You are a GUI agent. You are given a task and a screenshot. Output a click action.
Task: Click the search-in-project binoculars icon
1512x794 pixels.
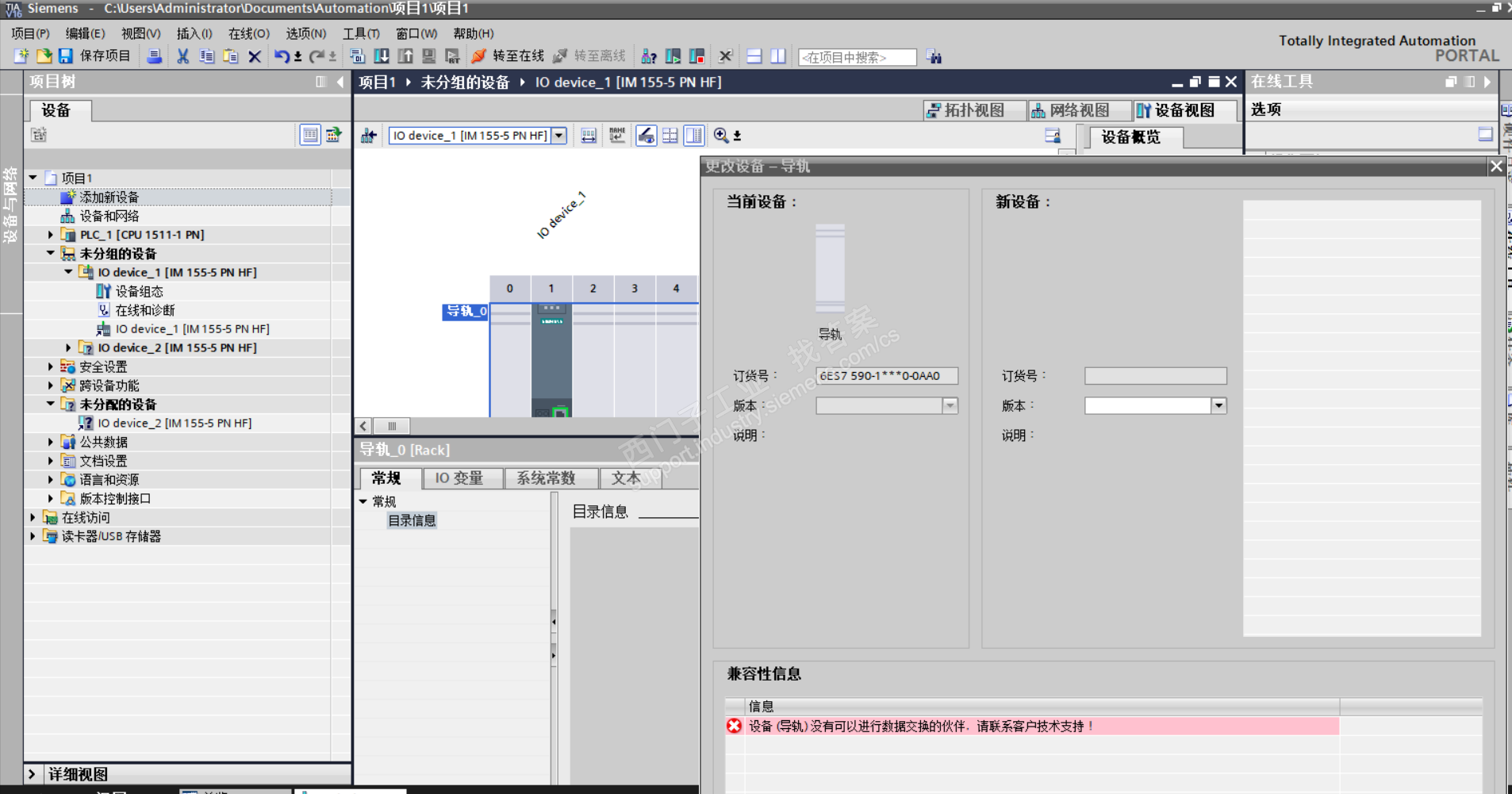click(x=934, y=56)
